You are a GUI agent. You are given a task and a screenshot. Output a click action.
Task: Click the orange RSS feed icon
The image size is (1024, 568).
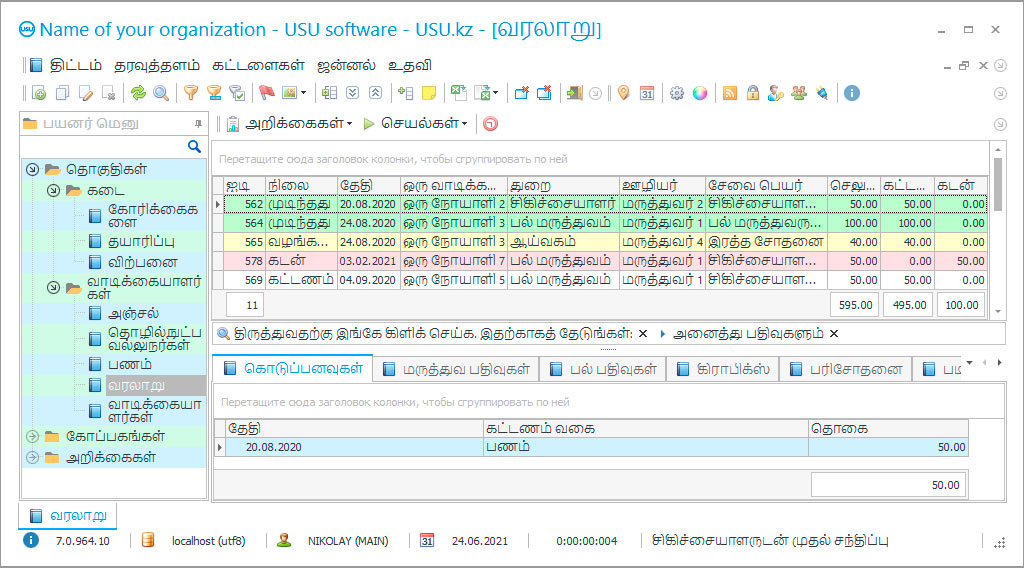tap(730, 93)
